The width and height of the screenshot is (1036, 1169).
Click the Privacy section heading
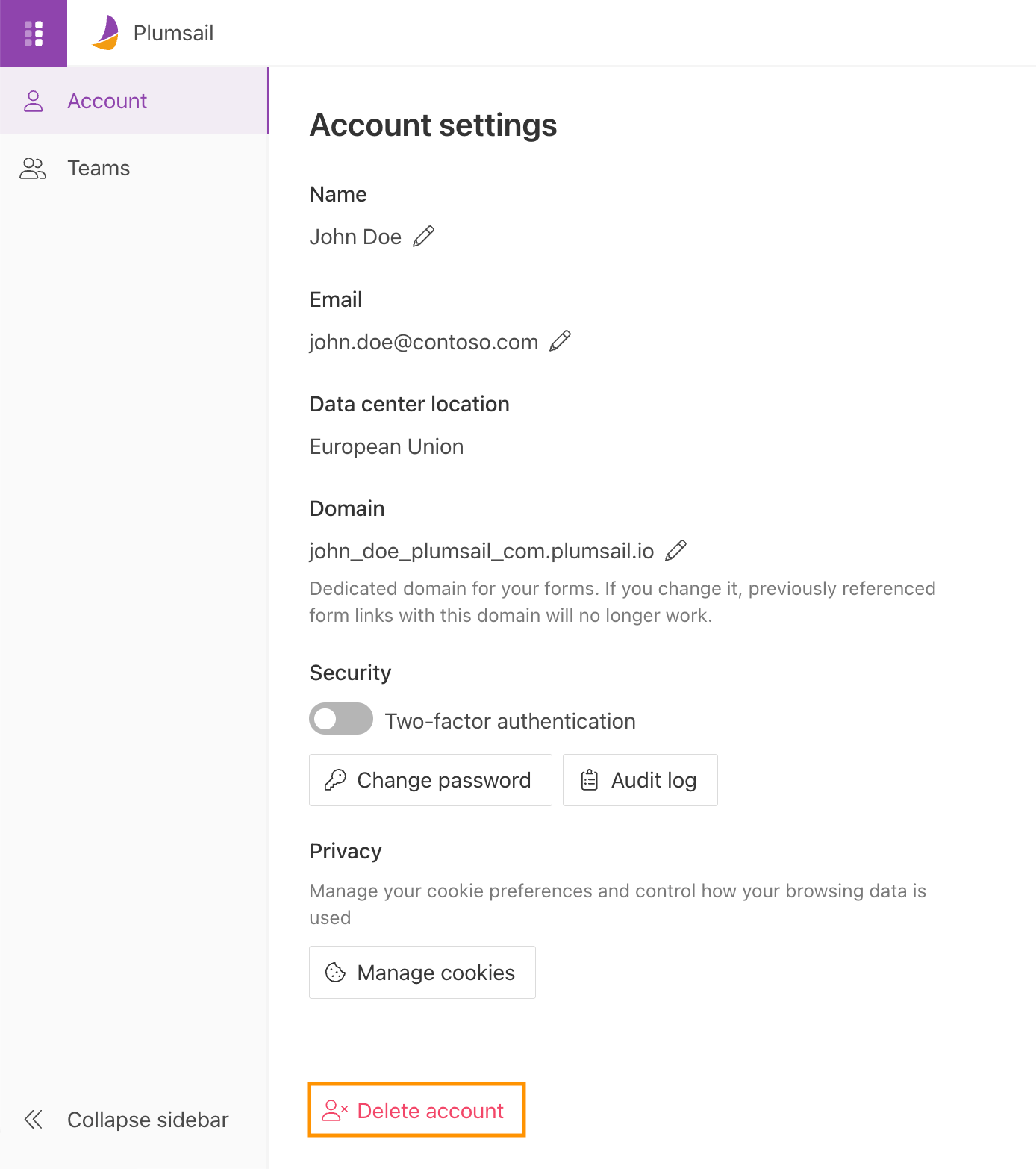pos(346,851)
